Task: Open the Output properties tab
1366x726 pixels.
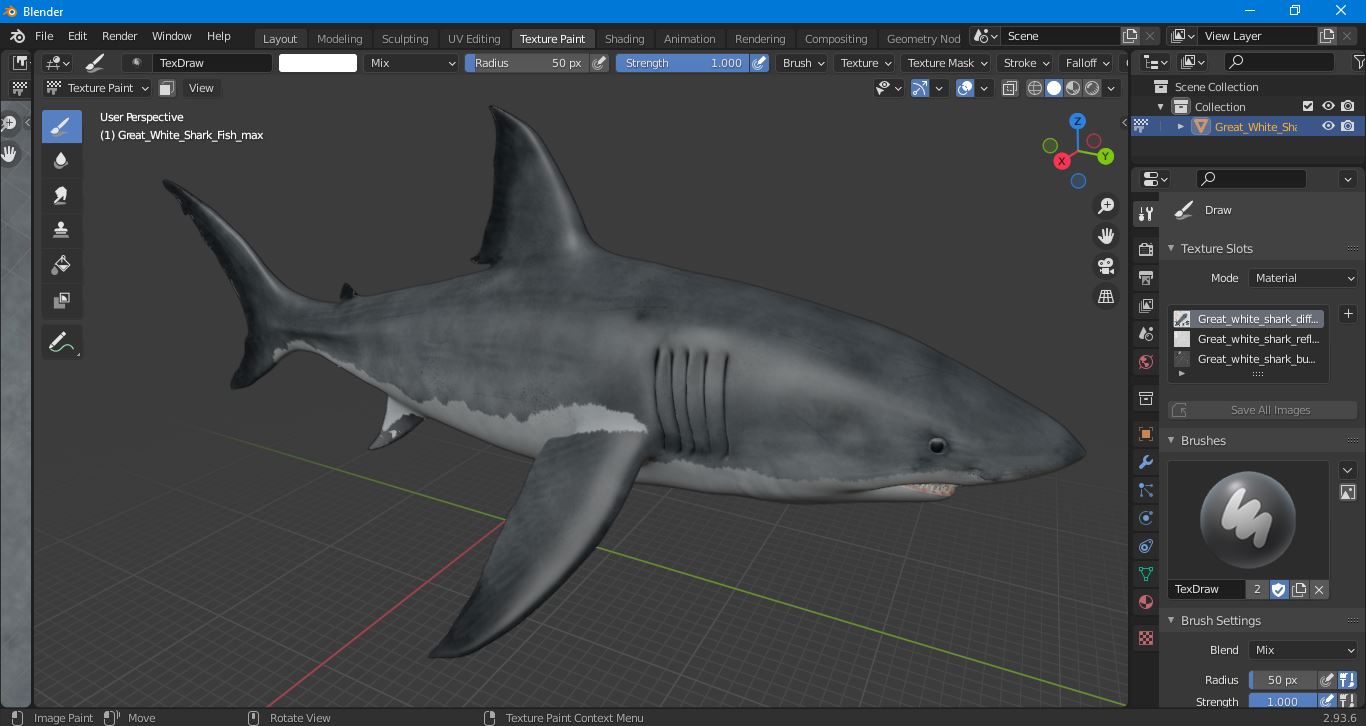Action: 1146,277
